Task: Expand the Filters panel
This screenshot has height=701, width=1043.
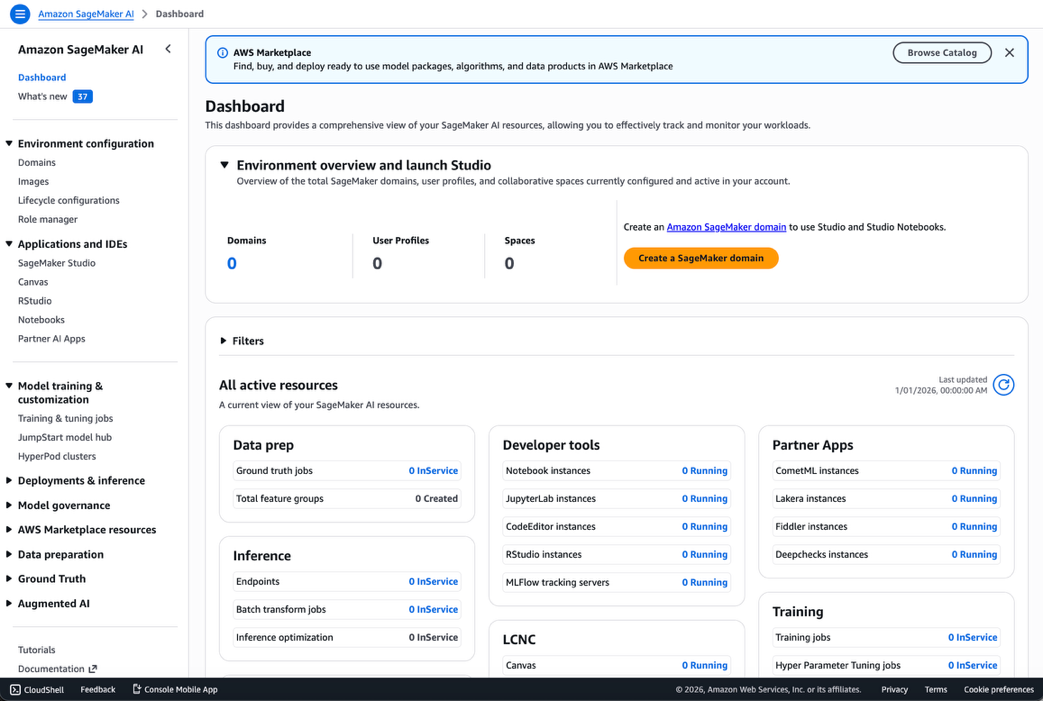Action: (224, 341)
